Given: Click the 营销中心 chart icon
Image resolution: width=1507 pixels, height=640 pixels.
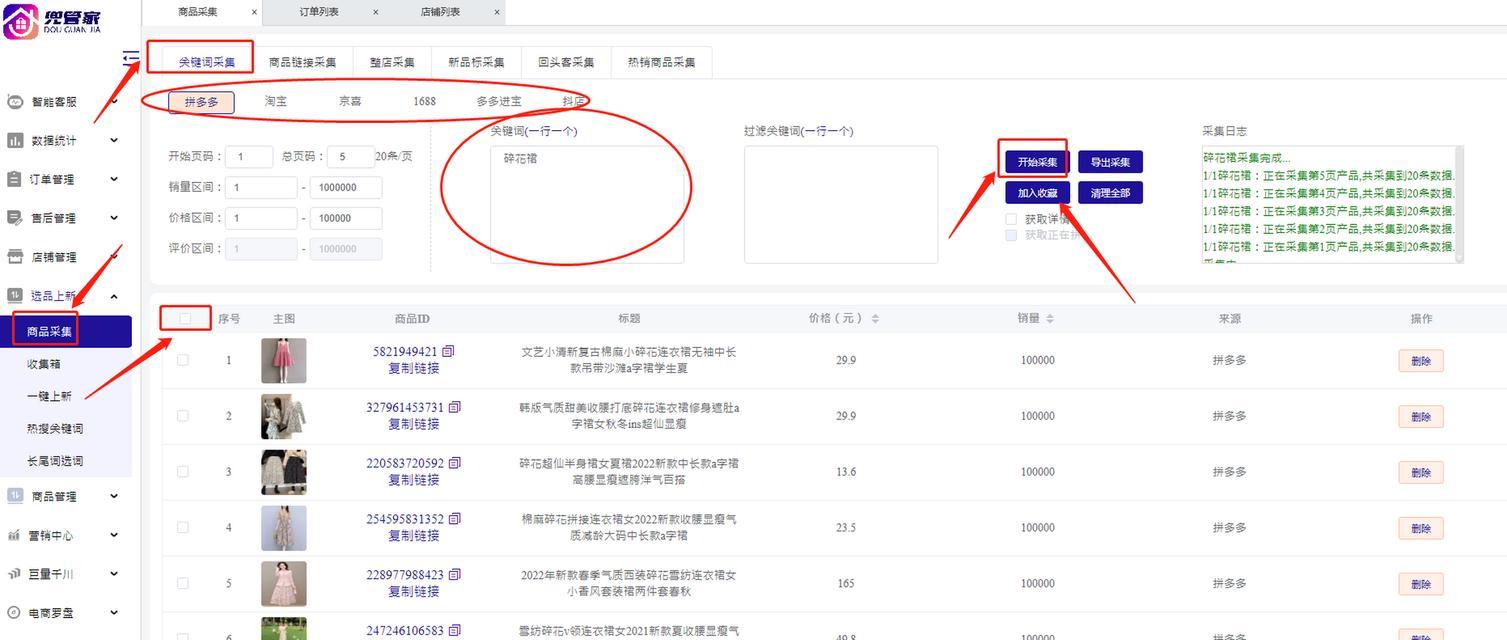Looking at the screenshot, I should pyautogui.click(x=15, y=536).
